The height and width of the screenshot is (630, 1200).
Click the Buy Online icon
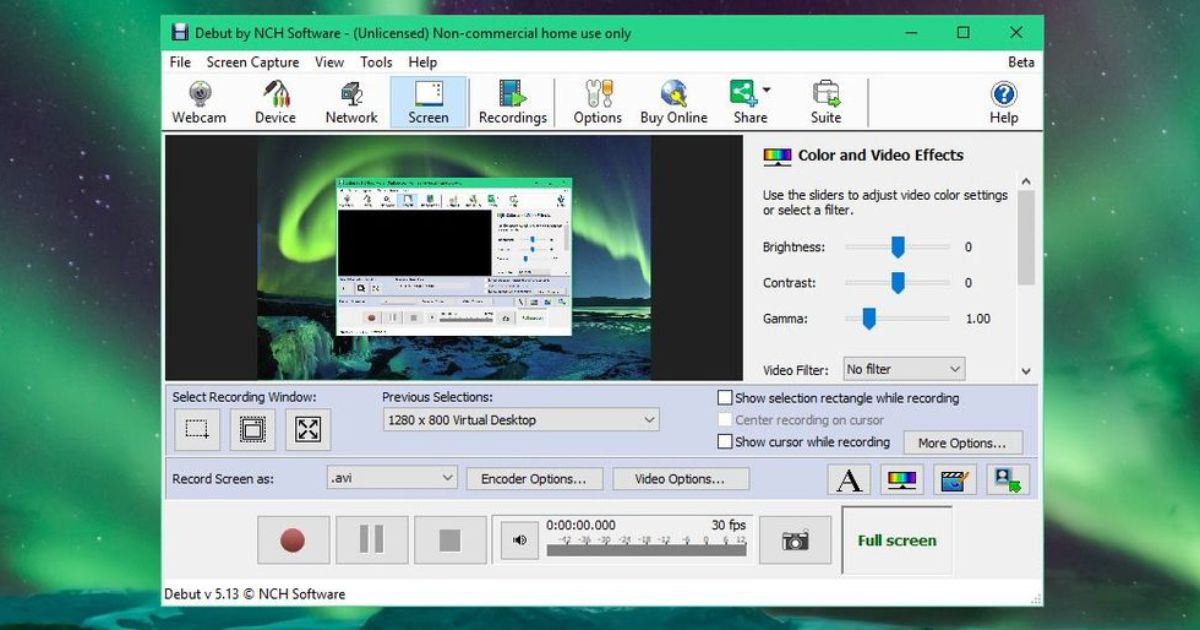[673, 100]
